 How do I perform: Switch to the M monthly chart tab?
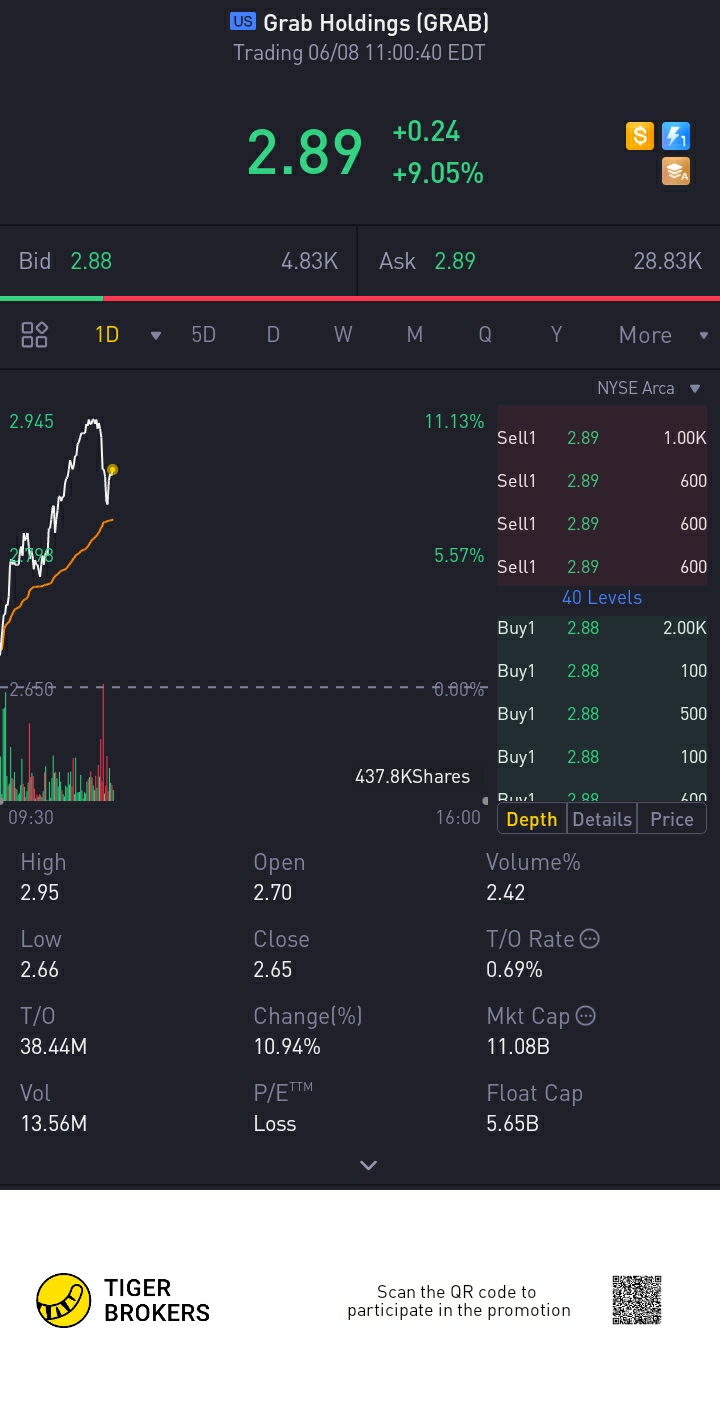coord(415,335)
